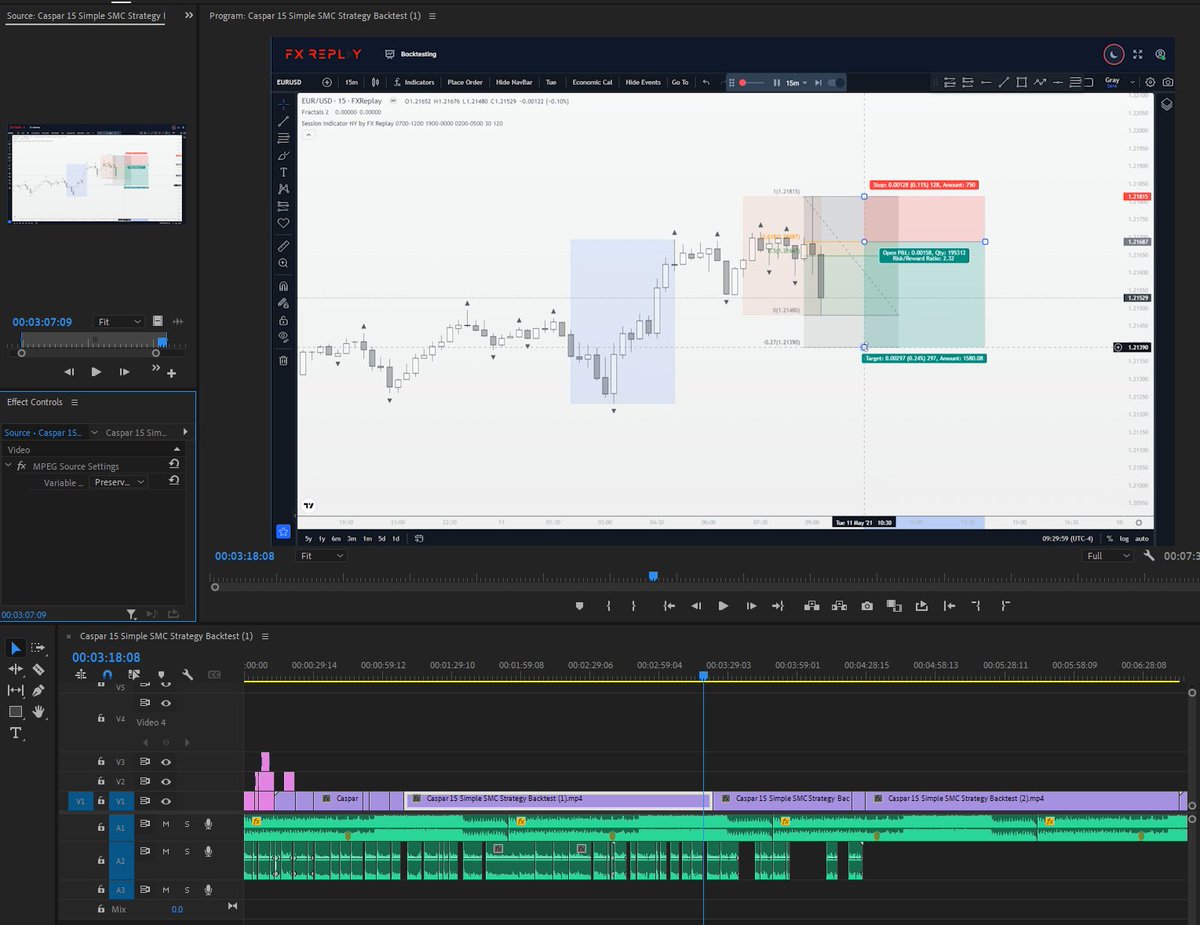Open Program monitor panel menu
Viewport: 1200px width, 925px height.
pos(432,16)
